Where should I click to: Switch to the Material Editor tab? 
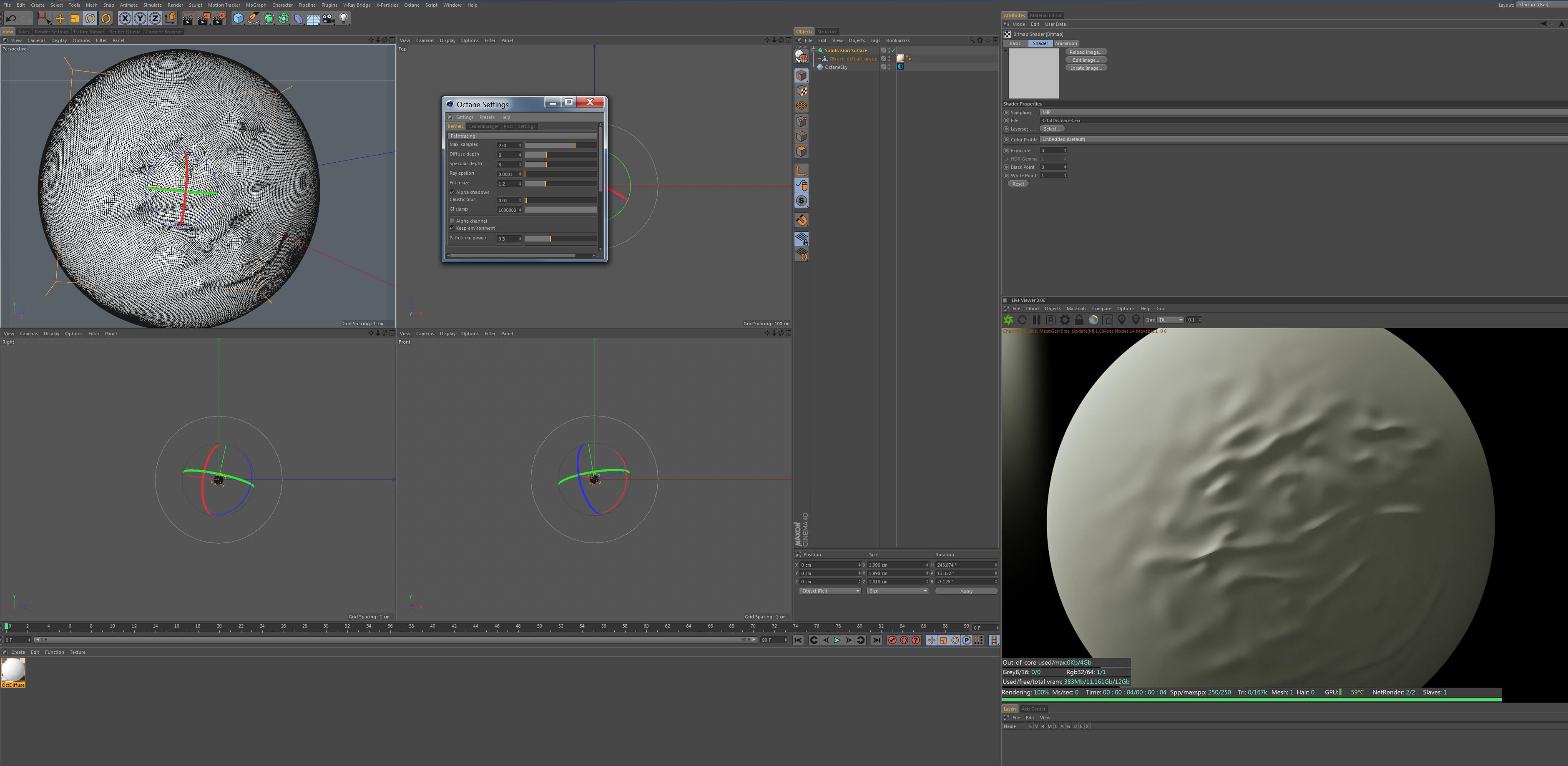[1046, 15]
